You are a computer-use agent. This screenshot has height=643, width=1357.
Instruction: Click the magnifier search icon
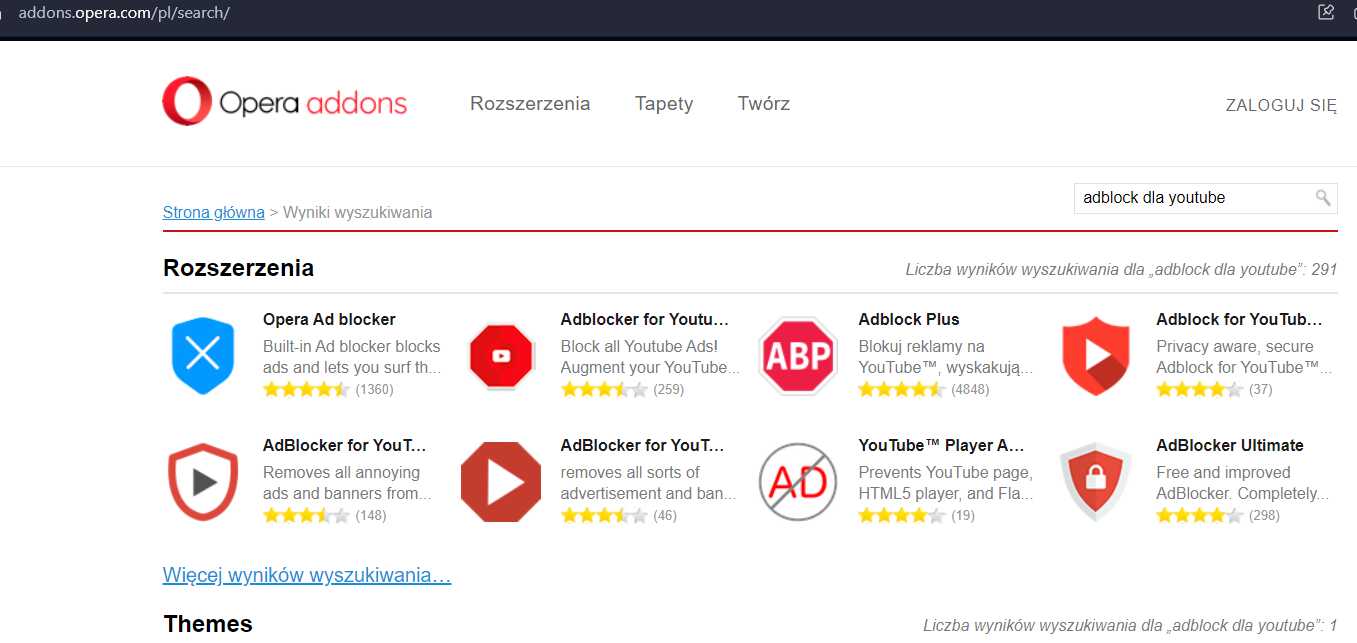[x=1322, y=197]
